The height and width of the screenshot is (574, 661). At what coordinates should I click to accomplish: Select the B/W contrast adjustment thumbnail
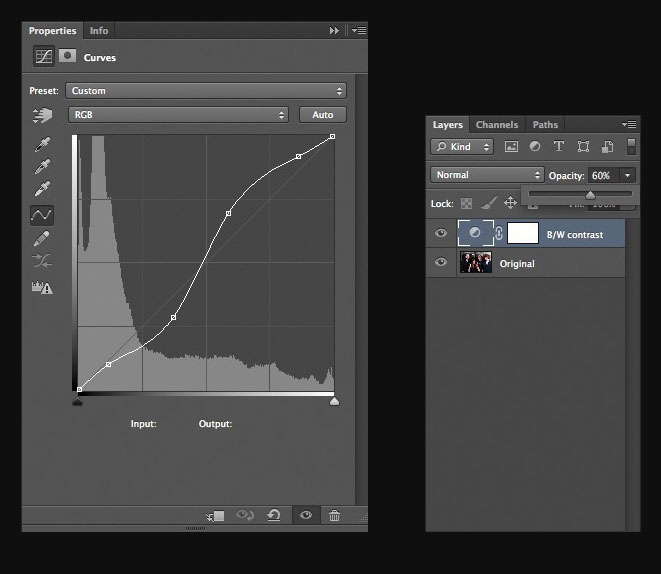(x=476, y=233)
